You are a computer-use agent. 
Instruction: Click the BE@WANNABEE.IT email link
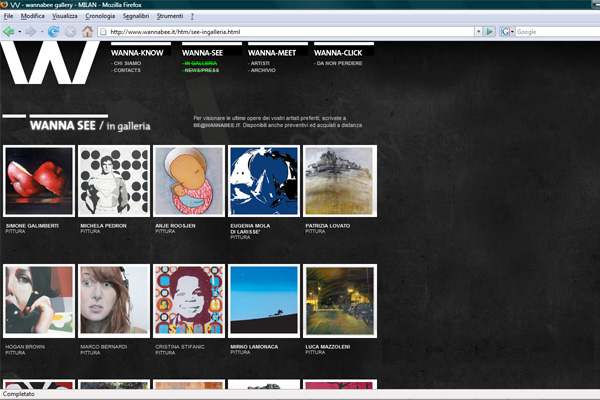point(217,125)
